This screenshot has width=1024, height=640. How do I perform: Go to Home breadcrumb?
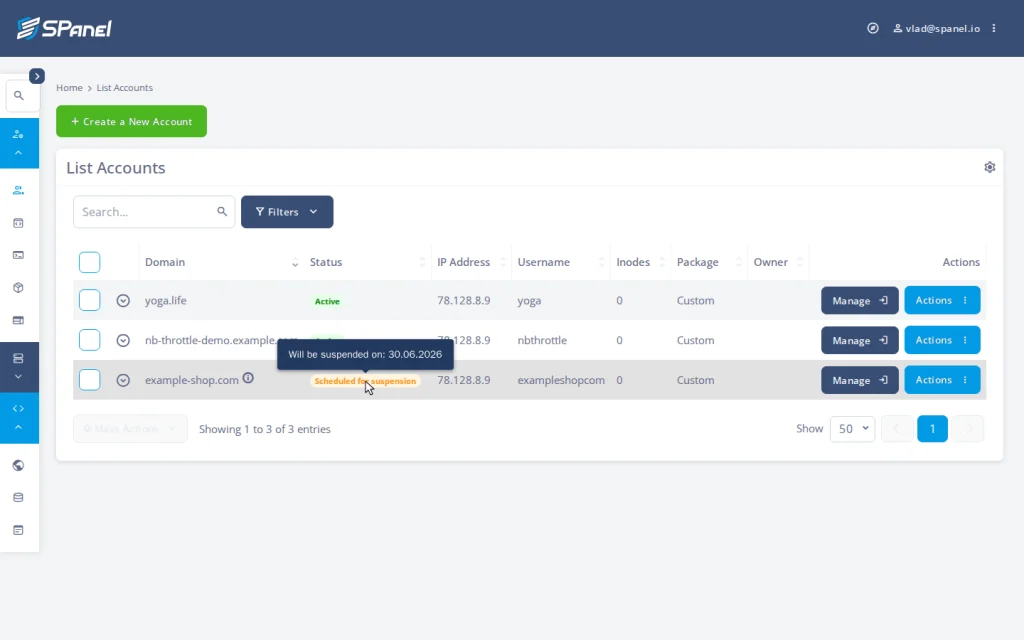pos(69,88)
